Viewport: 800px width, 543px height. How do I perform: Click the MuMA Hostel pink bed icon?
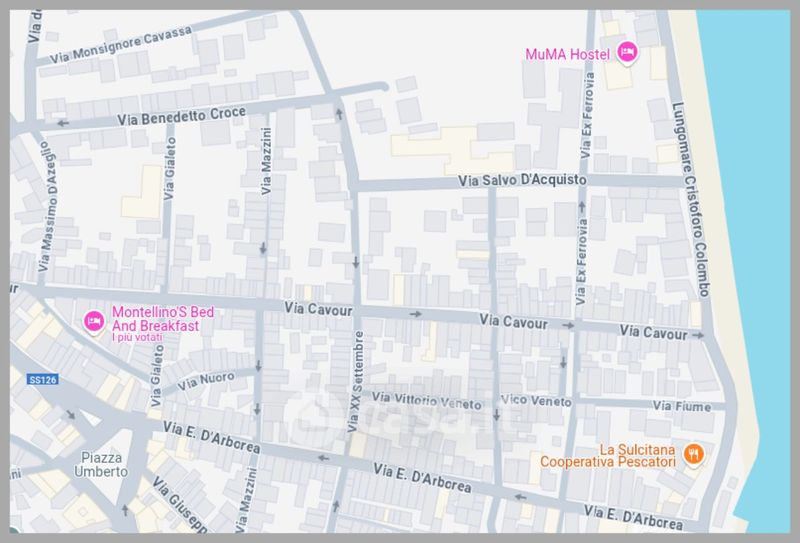627,53
